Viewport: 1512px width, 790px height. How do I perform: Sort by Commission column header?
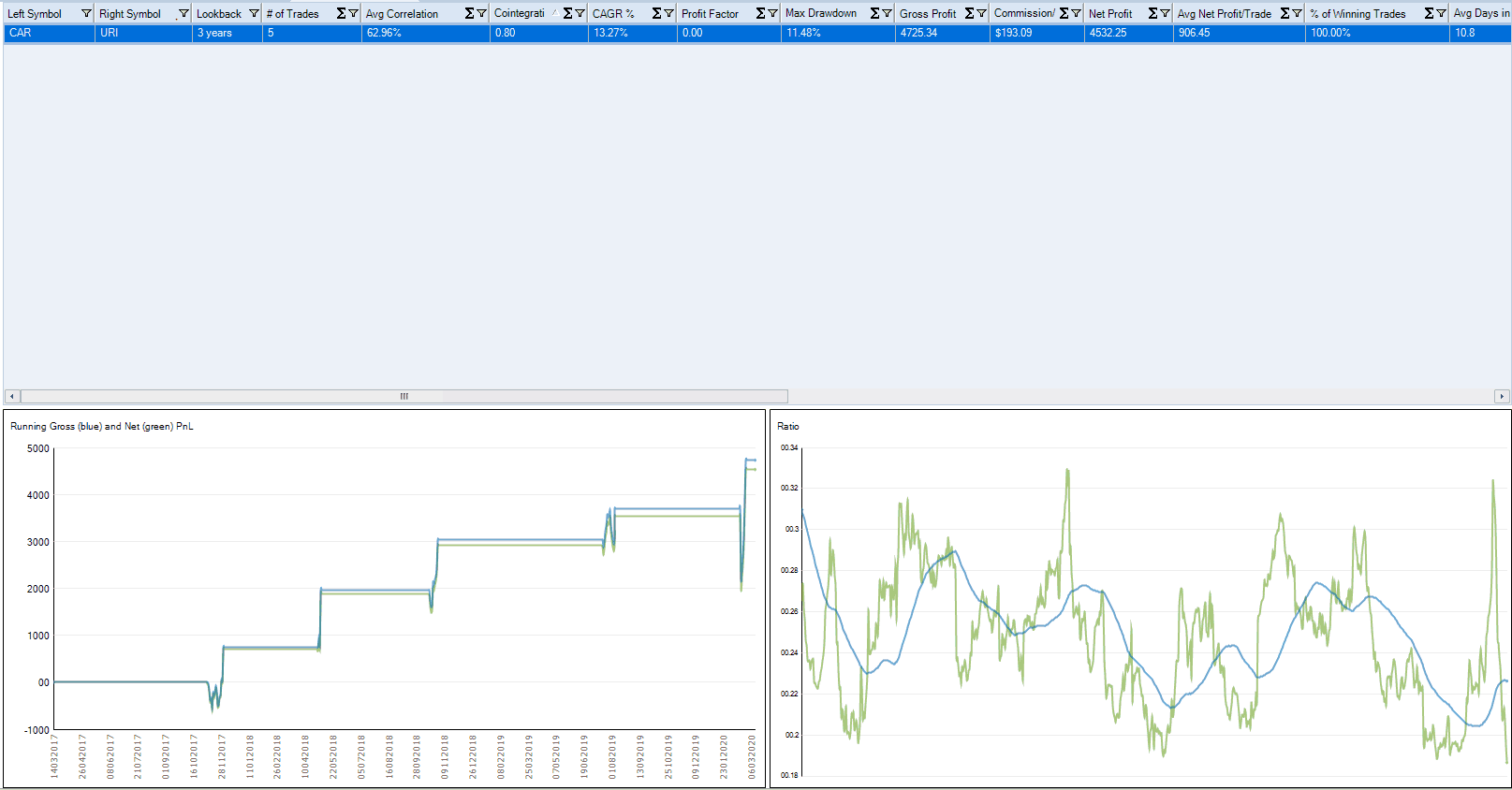tap(1023, 14)
